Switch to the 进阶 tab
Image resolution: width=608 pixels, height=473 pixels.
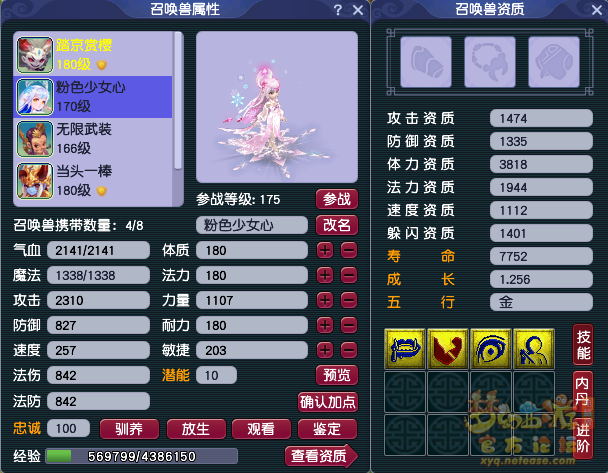point(583,438)
